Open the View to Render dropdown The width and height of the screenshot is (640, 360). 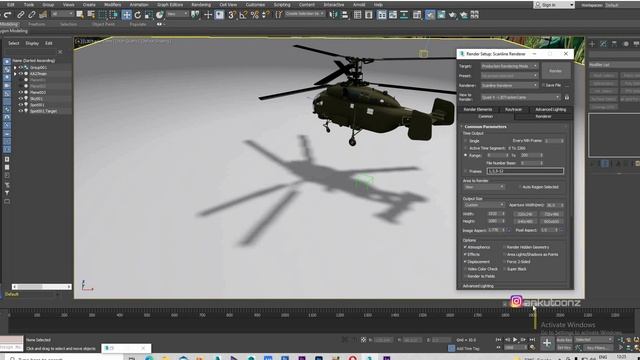point(520,98)
